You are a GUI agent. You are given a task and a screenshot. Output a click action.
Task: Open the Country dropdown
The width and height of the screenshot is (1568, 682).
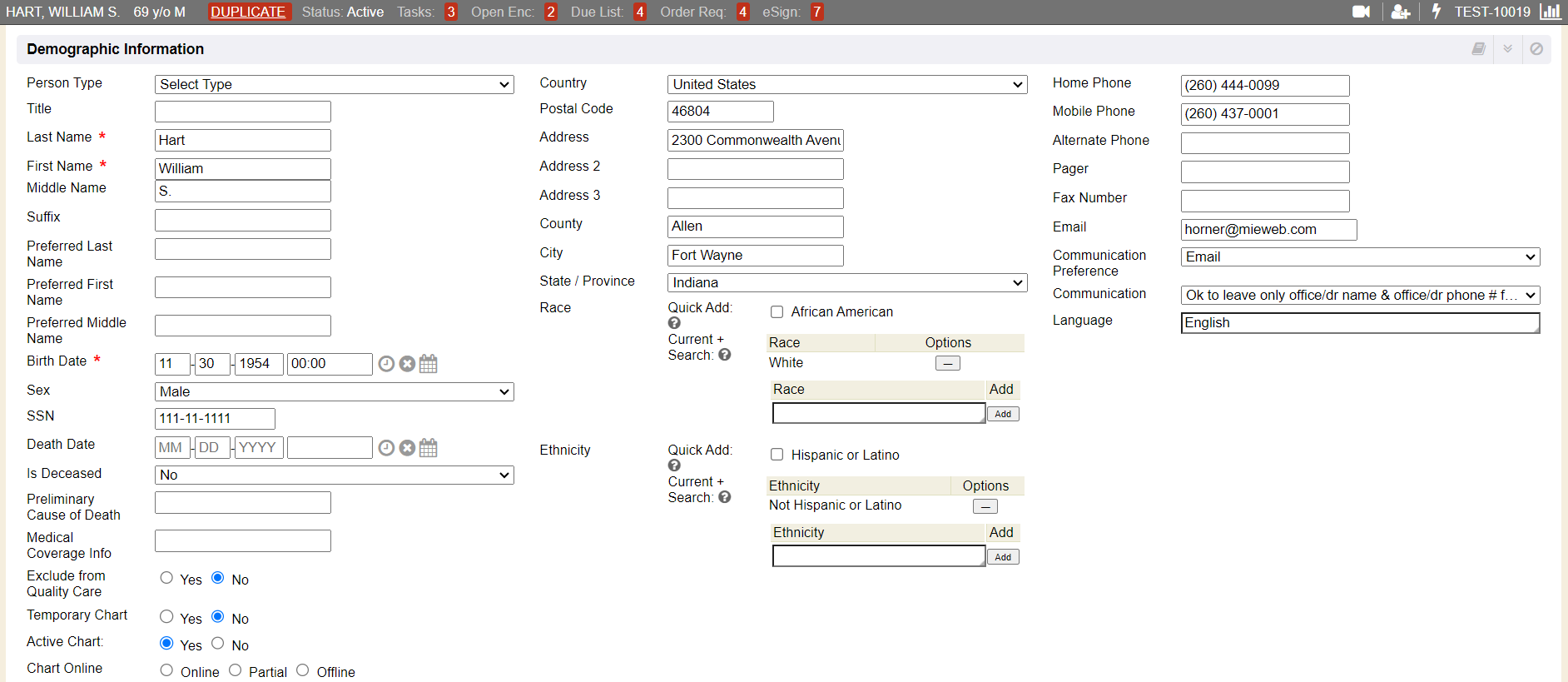click(847, 84)
